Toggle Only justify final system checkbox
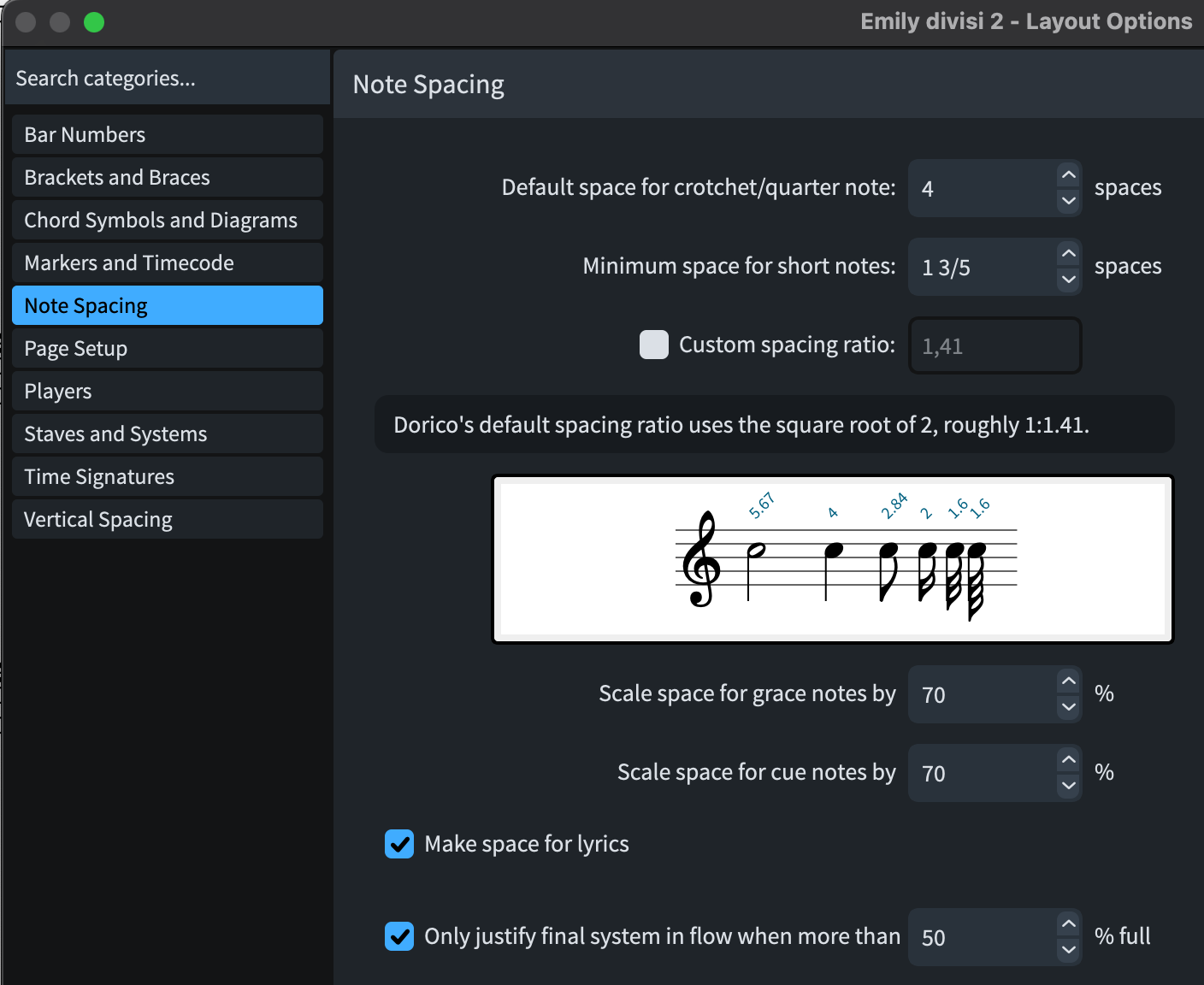The height and width of the screenshot is (985, 1204). [399, 936]
